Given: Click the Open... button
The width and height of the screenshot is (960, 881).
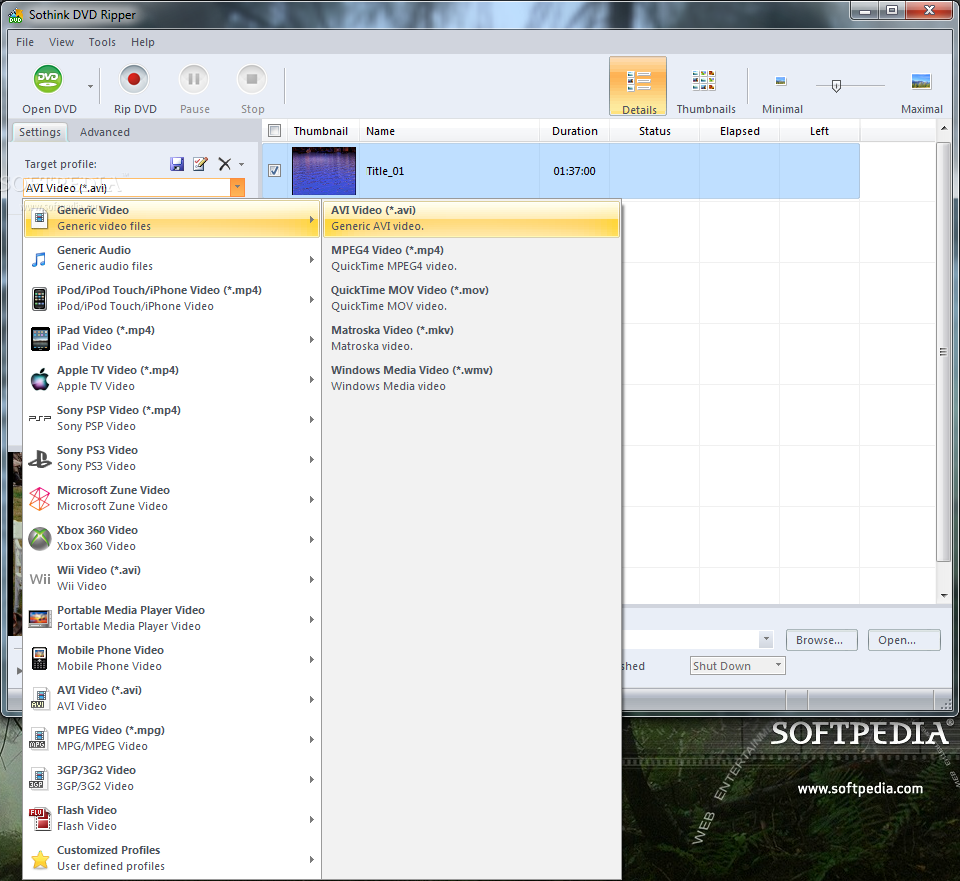Looking at the screenshot, I should 904,640.
